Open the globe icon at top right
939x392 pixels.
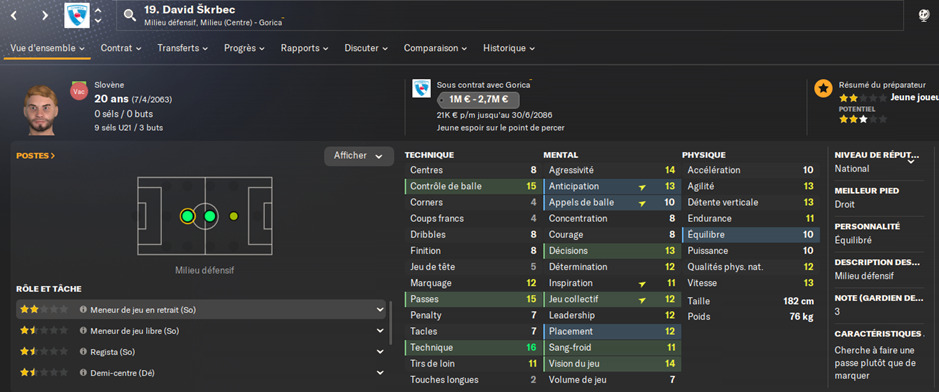923,16
